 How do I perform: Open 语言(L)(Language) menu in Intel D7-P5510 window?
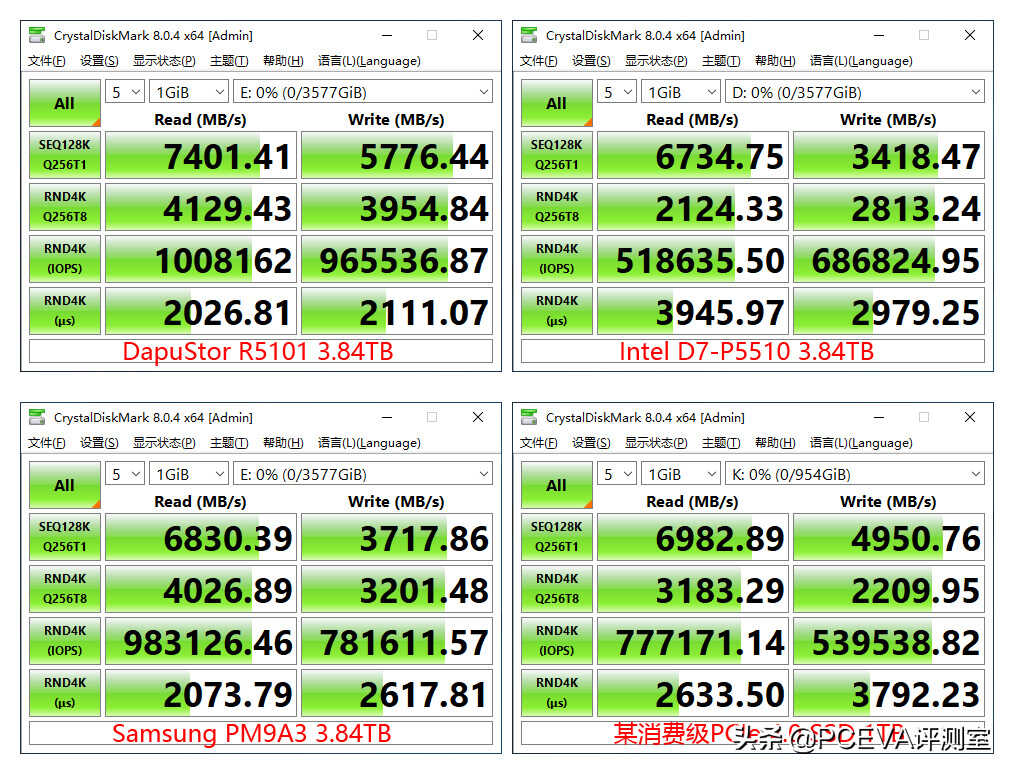(861, 61)
